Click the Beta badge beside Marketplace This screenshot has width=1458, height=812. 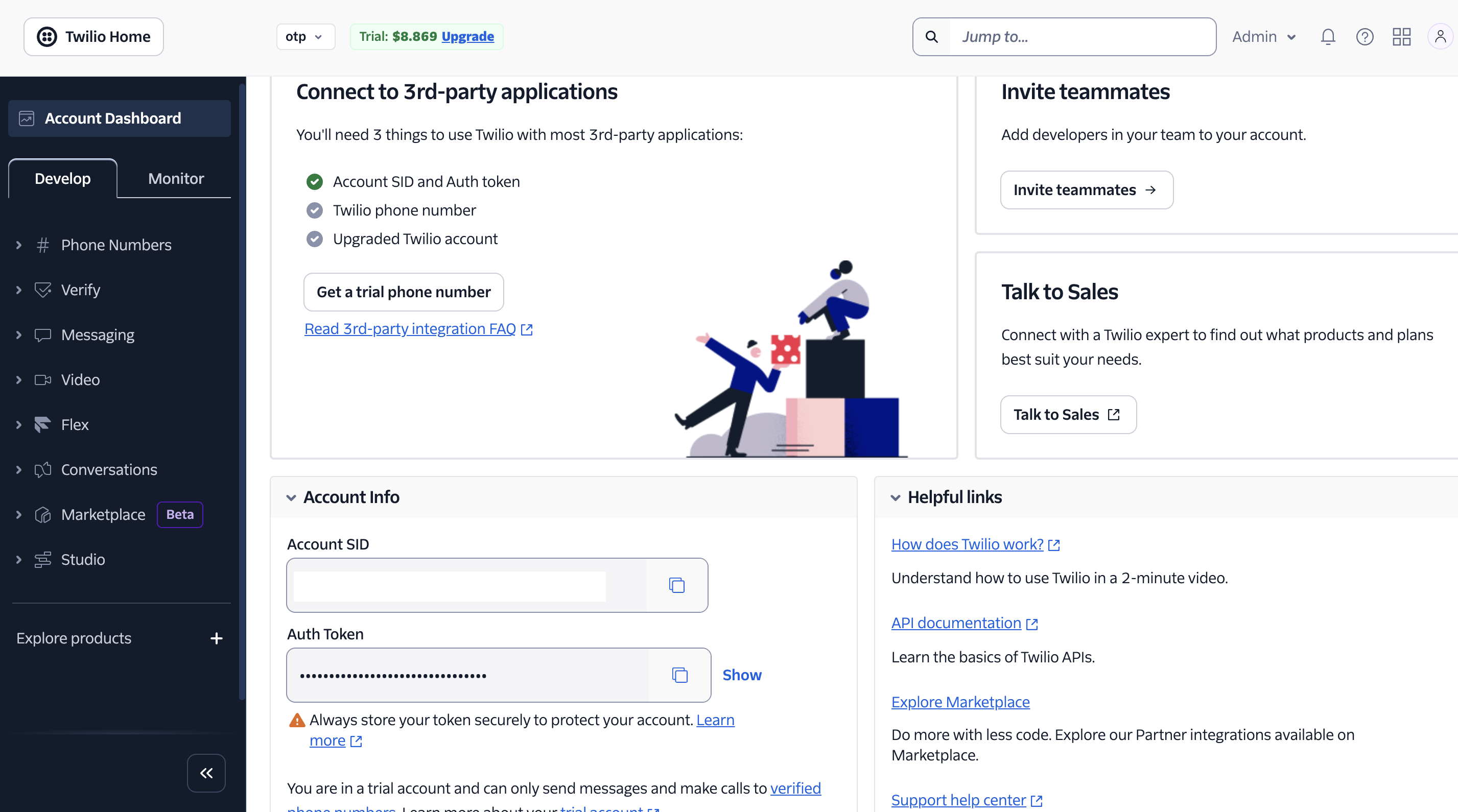coord(180,514)
